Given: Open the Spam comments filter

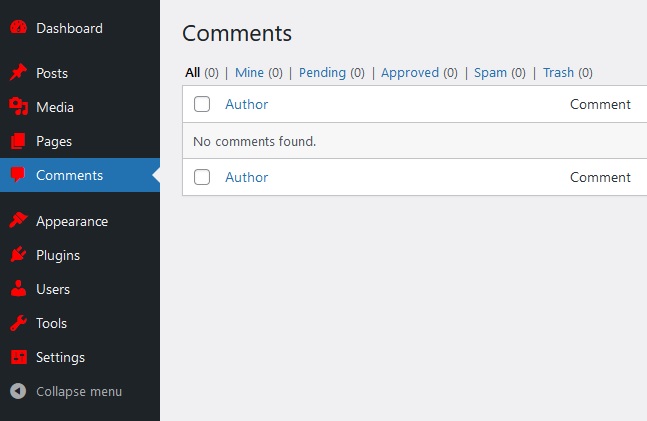Looking at the screenshot, I should 490,72.
